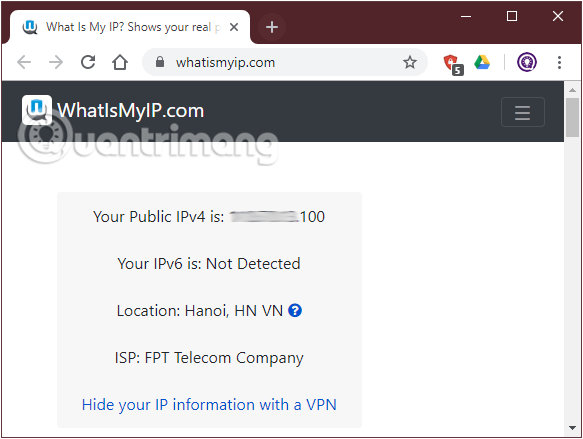Expand the WhatIsMyIP hamburger navigation menu
This screenshot has width=583, height=439.
tap(523, 112)
